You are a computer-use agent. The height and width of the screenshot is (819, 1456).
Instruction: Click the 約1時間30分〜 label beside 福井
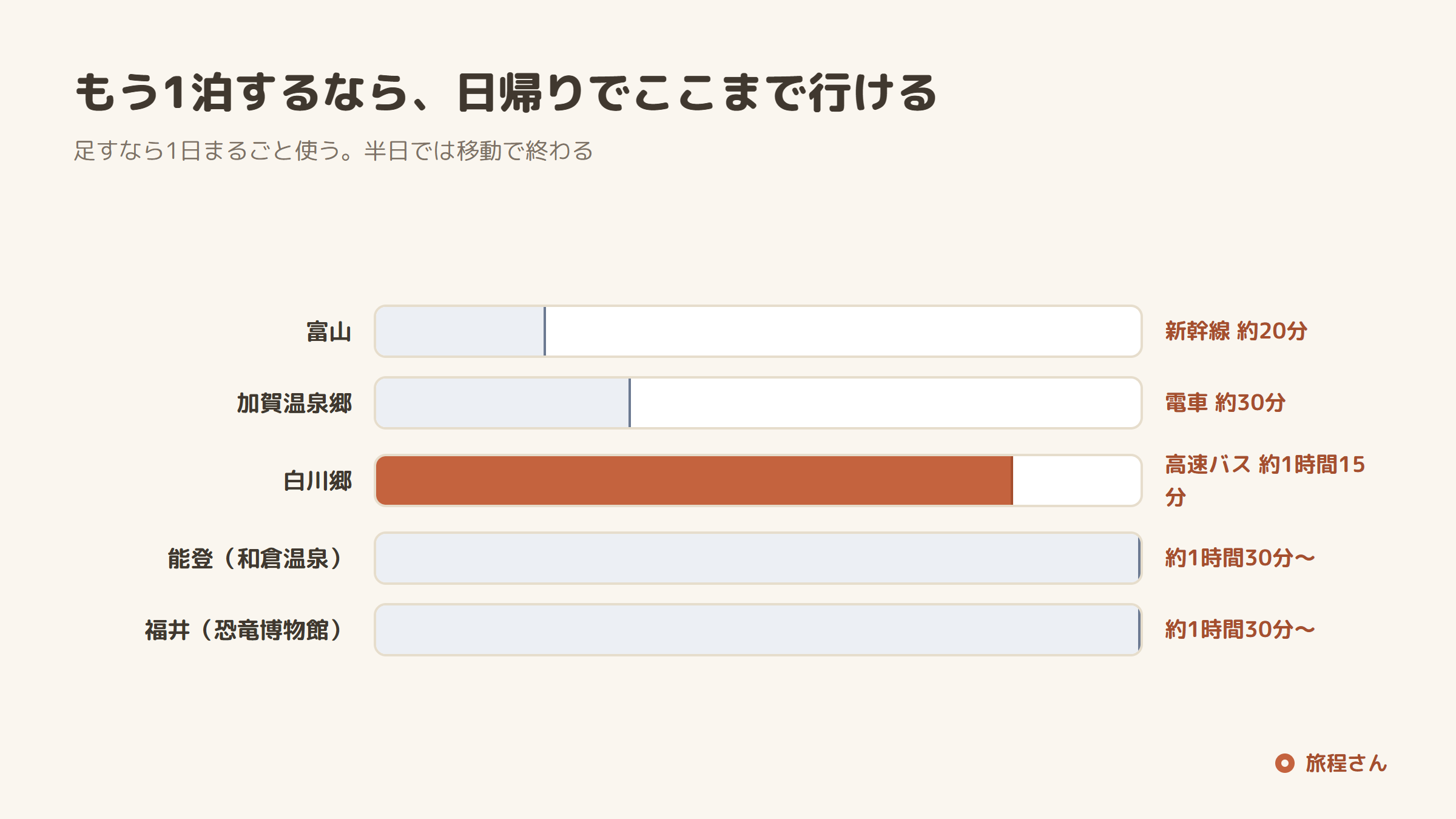(x=1240, y=630)
